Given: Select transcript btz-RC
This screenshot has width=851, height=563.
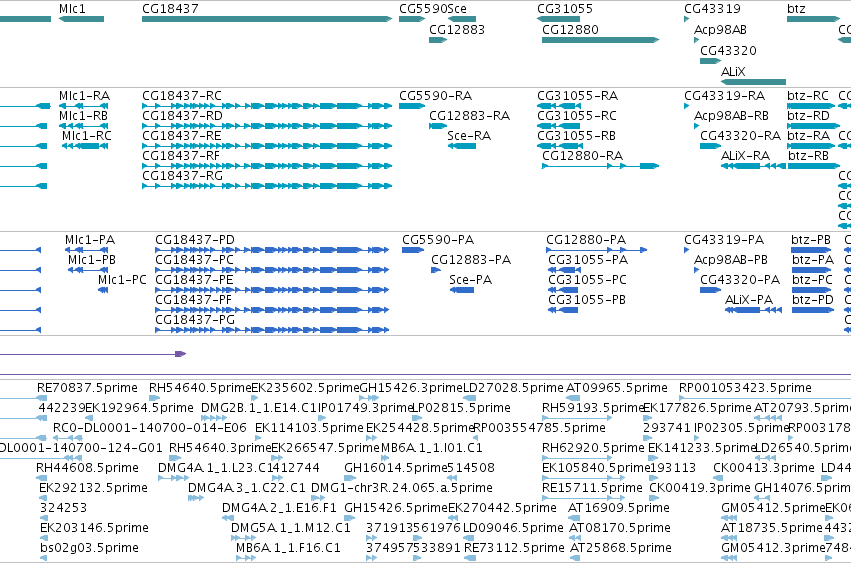Looking at the screenshot, I should 809,96.
